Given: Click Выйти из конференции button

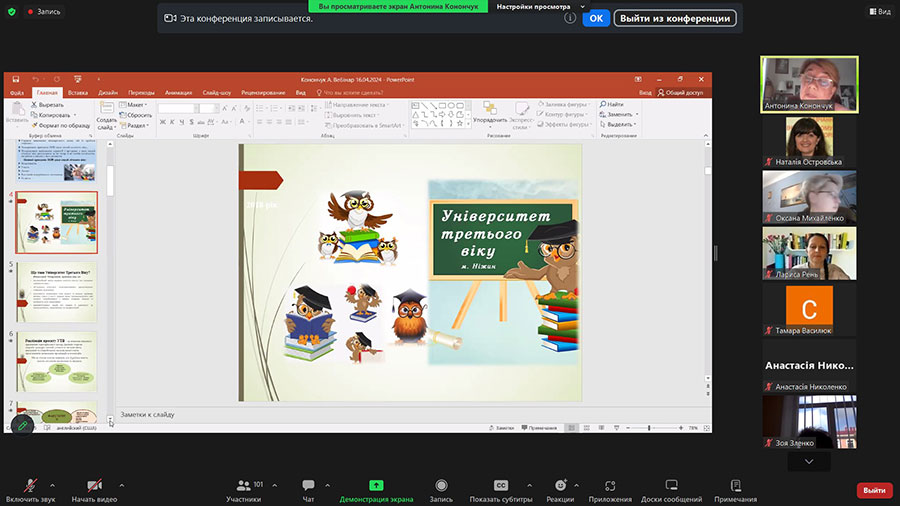Looking at the screenshot, I should [675, 18].
